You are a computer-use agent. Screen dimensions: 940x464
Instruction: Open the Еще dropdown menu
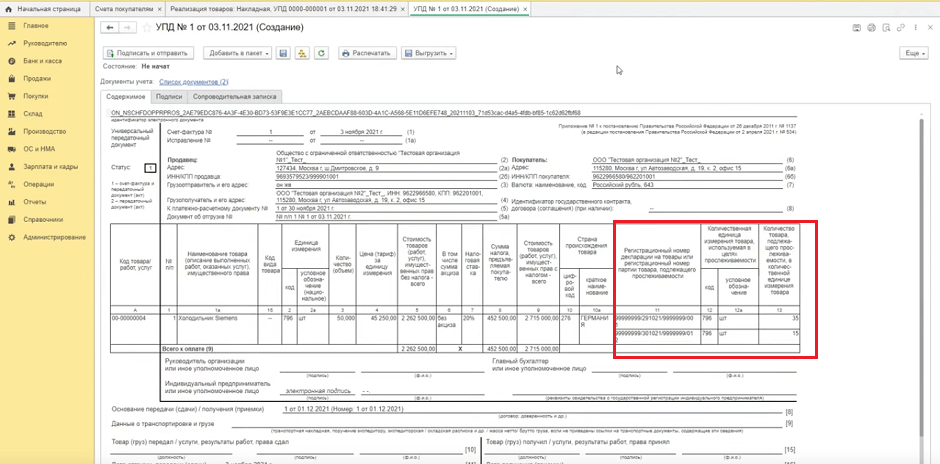[x=912, y=52]
